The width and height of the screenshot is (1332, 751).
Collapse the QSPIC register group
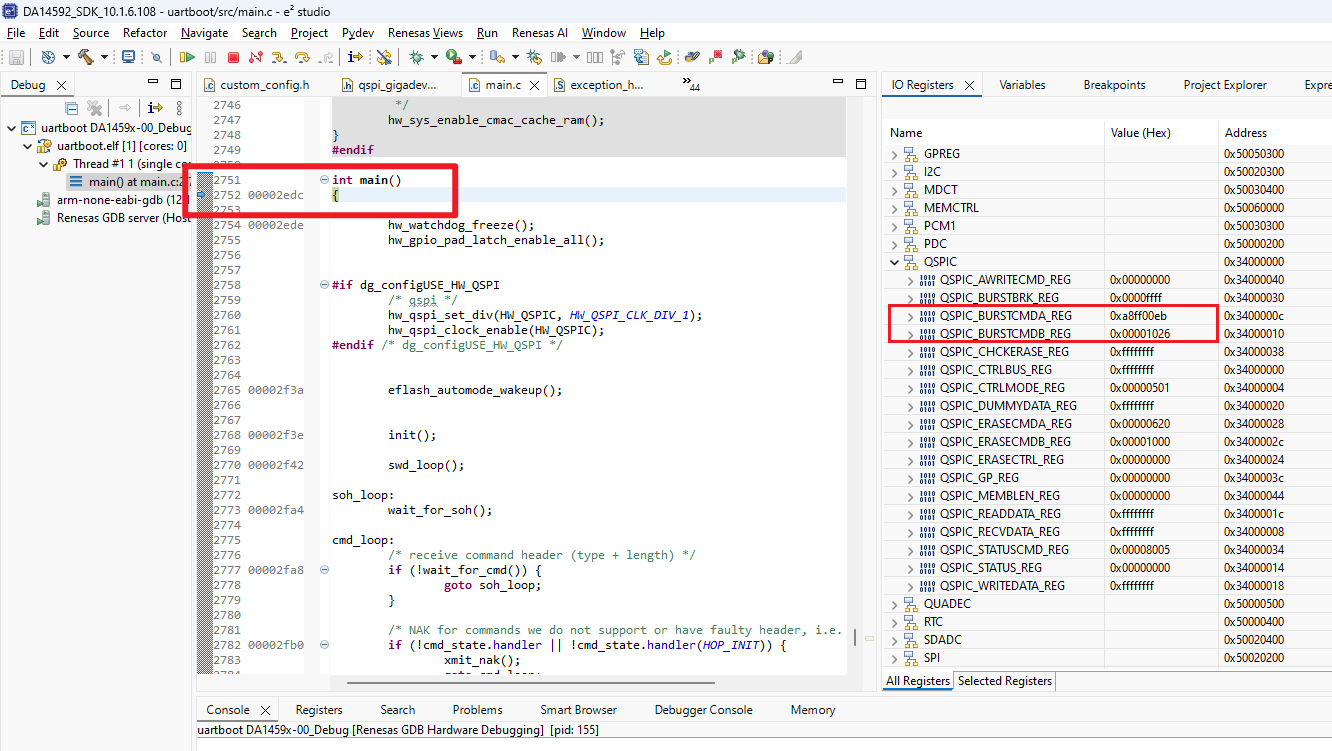coord(894,262)
